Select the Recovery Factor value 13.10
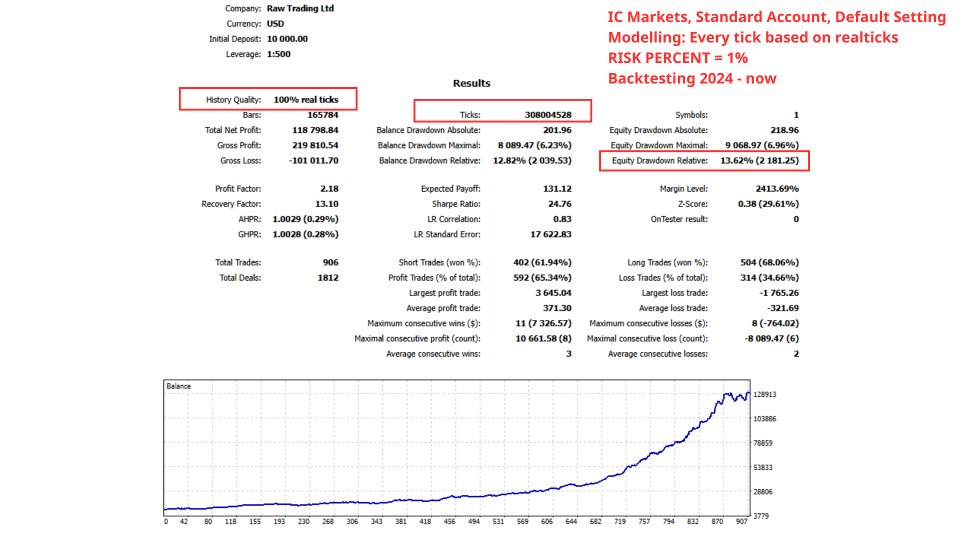The width and height of the screenshot is (960, 540). pyautogui.click(x=327, y=204)
